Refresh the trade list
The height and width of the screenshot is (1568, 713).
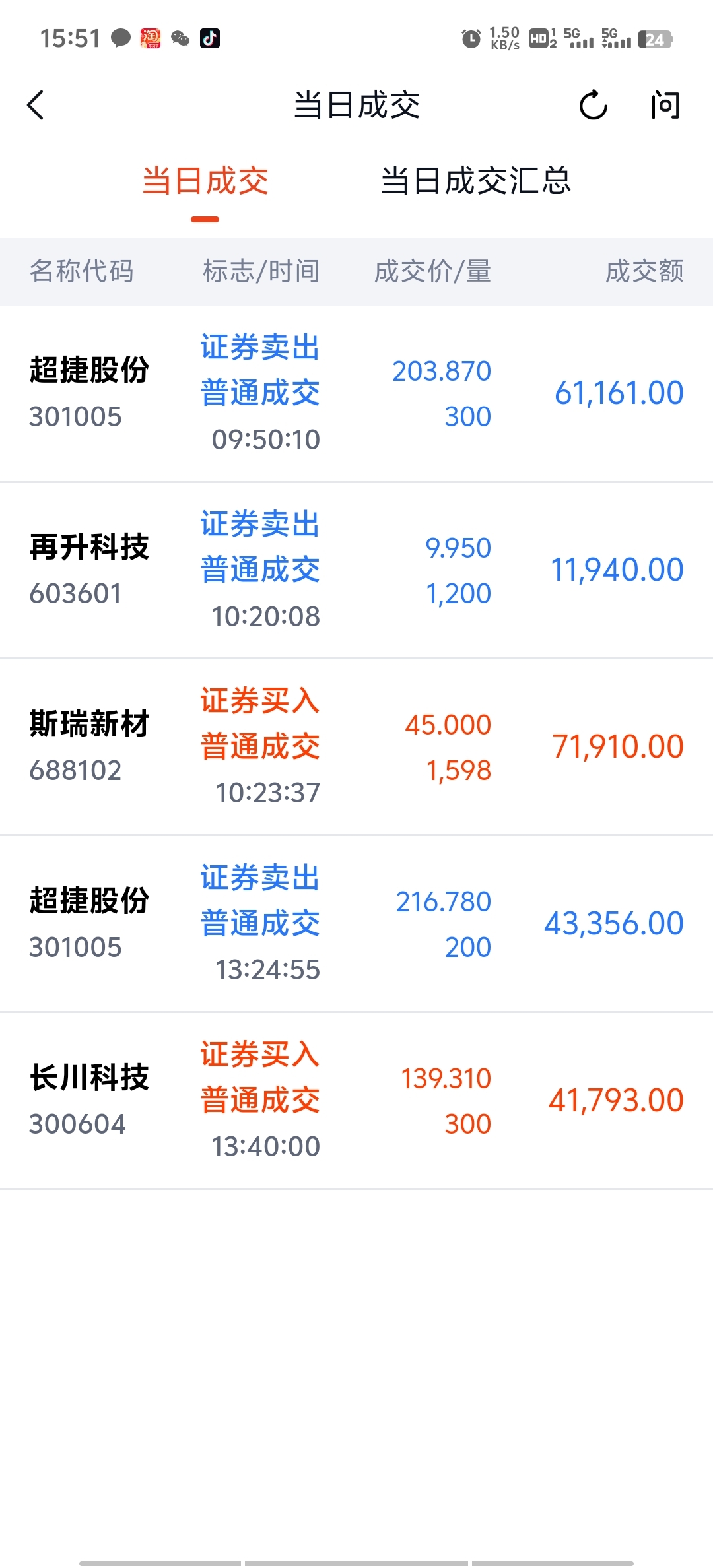(x=593, y=106)
